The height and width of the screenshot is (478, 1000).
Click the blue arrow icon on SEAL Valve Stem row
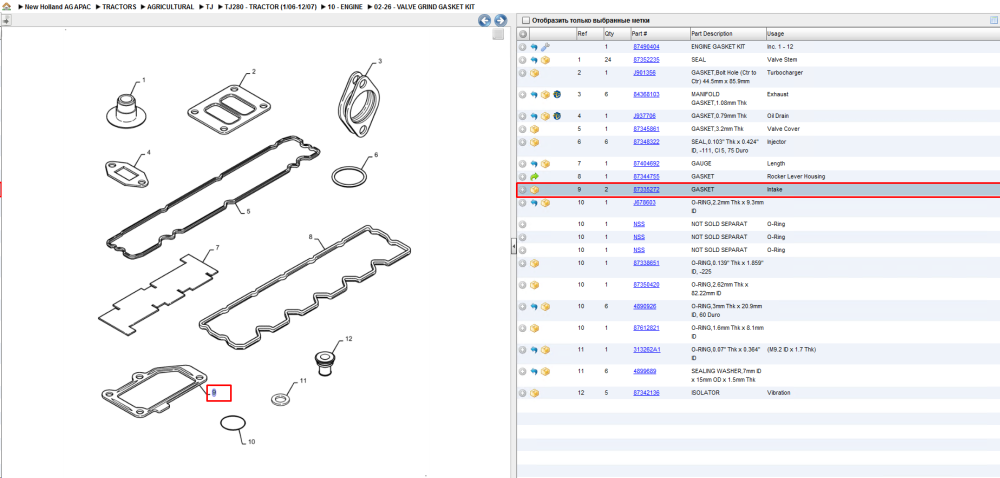pyautogui.click(x=534, y=60)
